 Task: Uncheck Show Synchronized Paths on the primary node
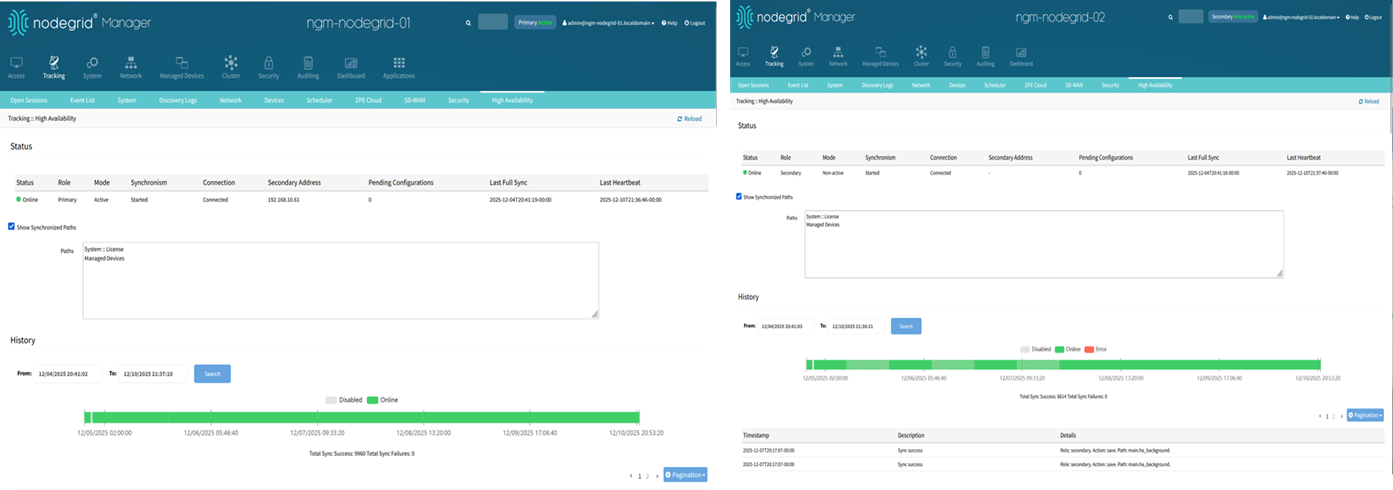point(11,227)
